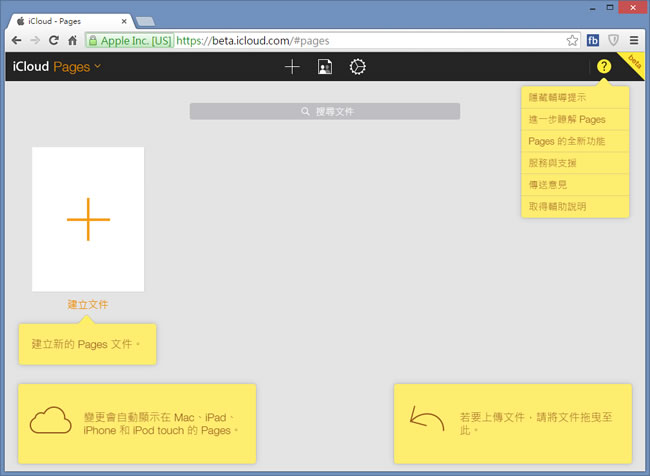Click the browser reload icon
650x476 pixels.
click(53, 40)
